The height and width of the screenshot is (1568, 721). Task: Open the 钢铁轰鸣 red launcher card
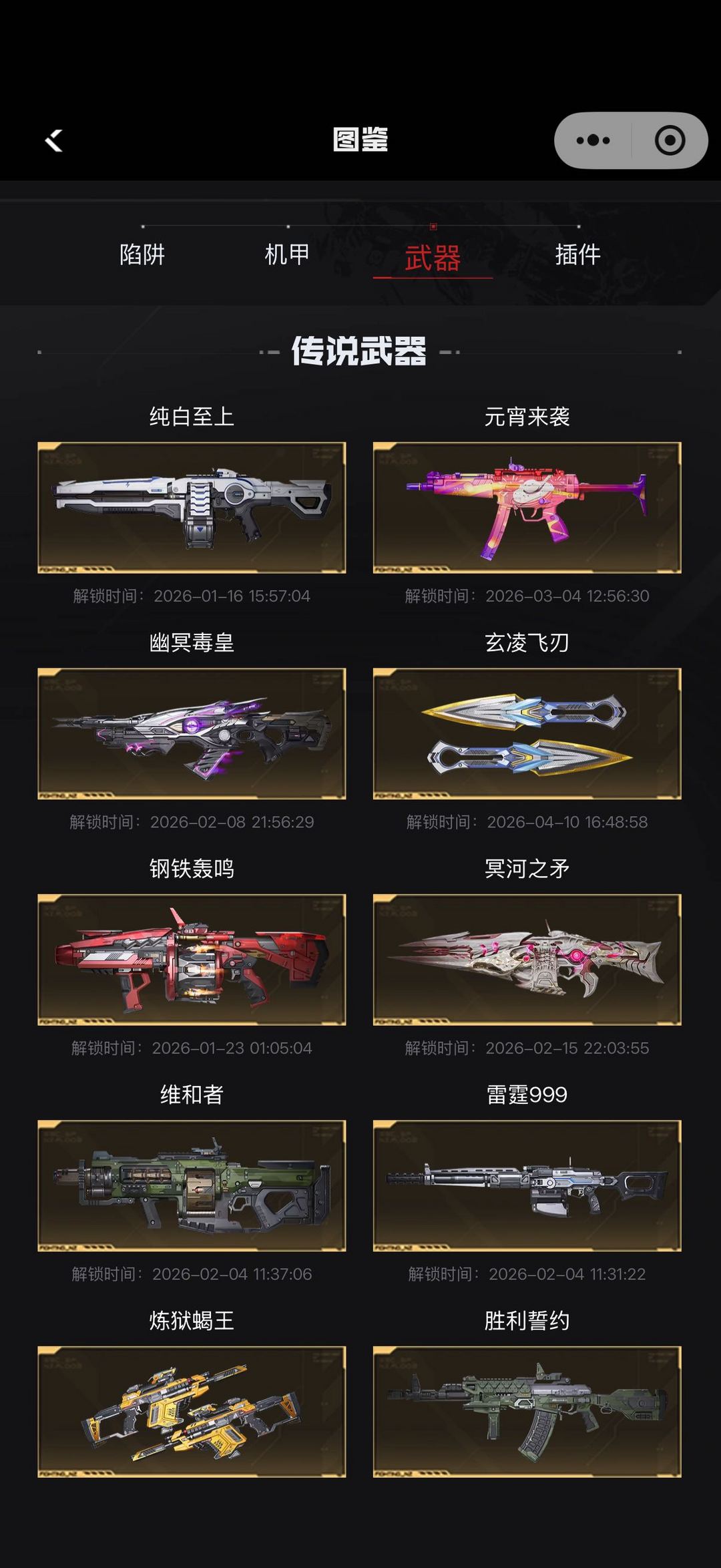pos(192,960)
